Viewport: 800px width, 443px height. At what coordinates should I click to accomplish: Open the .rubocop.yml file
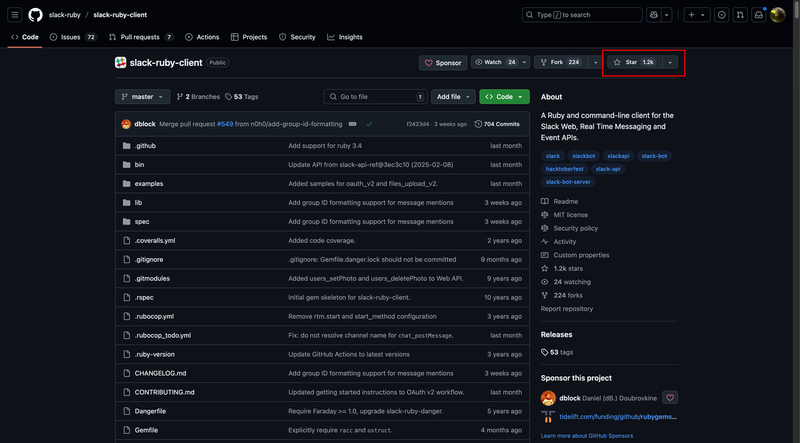[154, 316]
